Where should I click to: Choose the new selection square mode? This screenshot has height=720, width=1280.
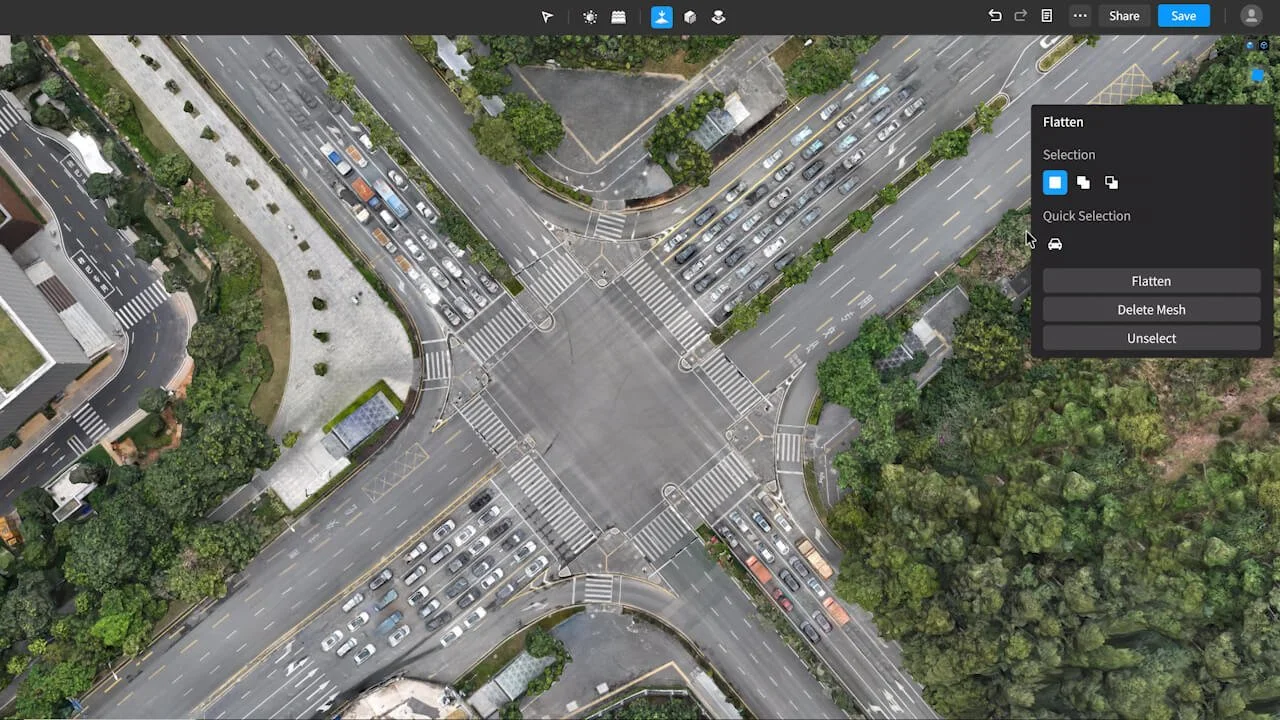click(x=1055, y=183)
